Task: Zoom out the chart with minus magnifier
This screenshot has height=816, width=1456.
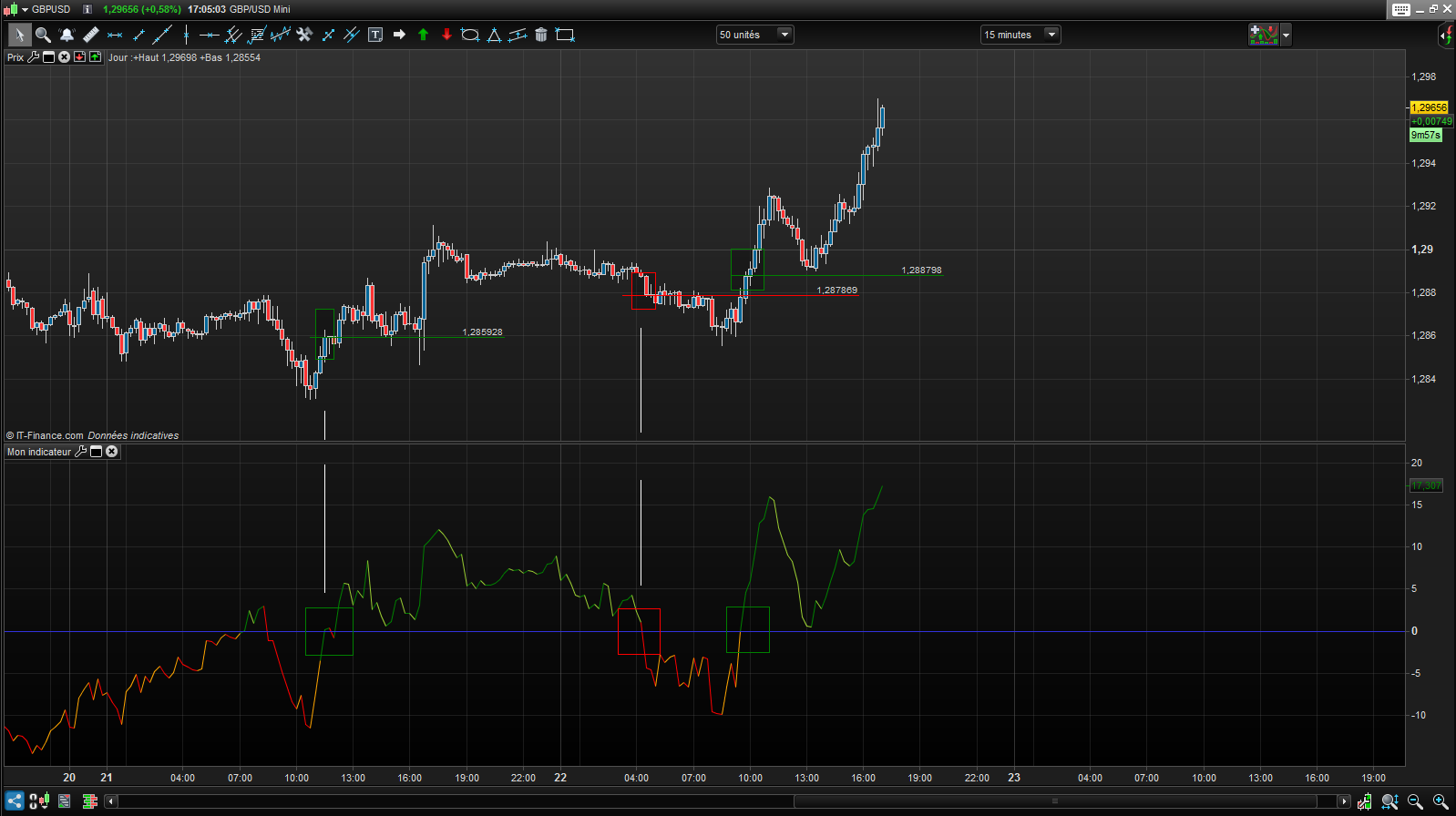Action: pos(1415,801)
